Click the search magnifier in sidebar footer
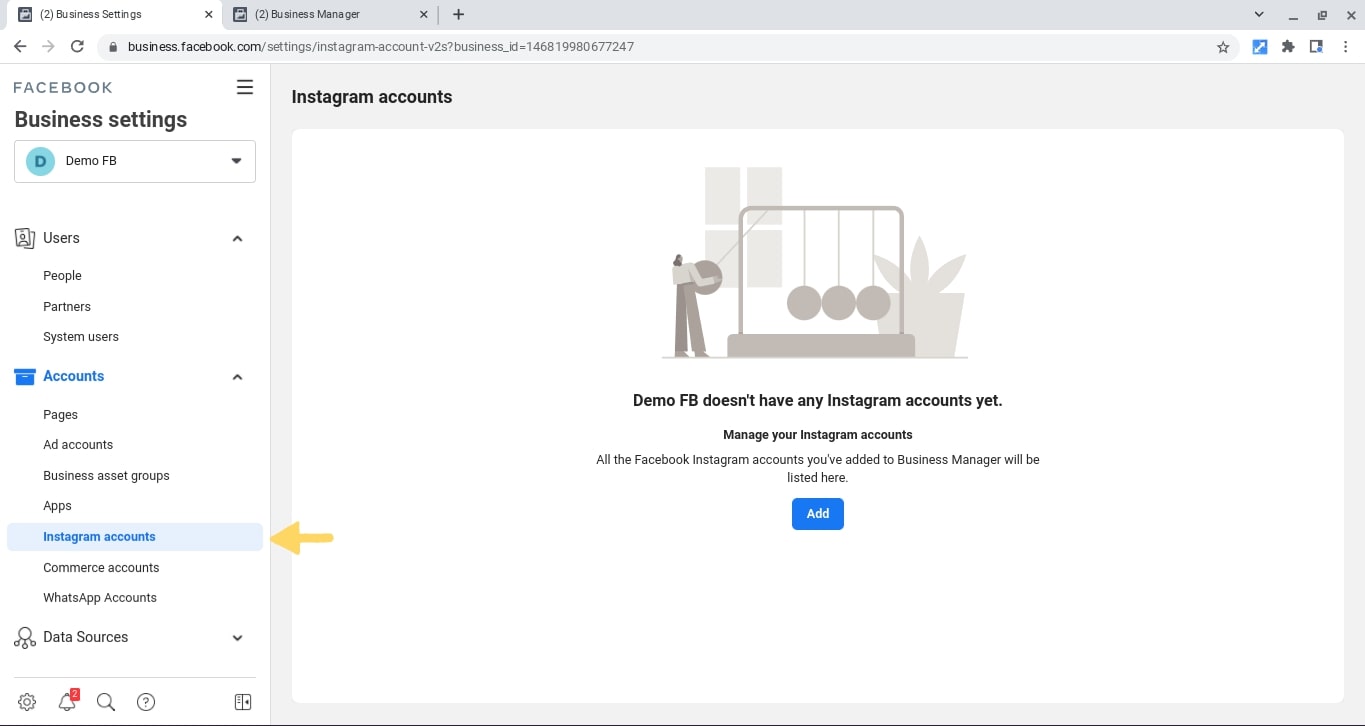Viewport: 1365px width, 726px height. click(106, 702)
